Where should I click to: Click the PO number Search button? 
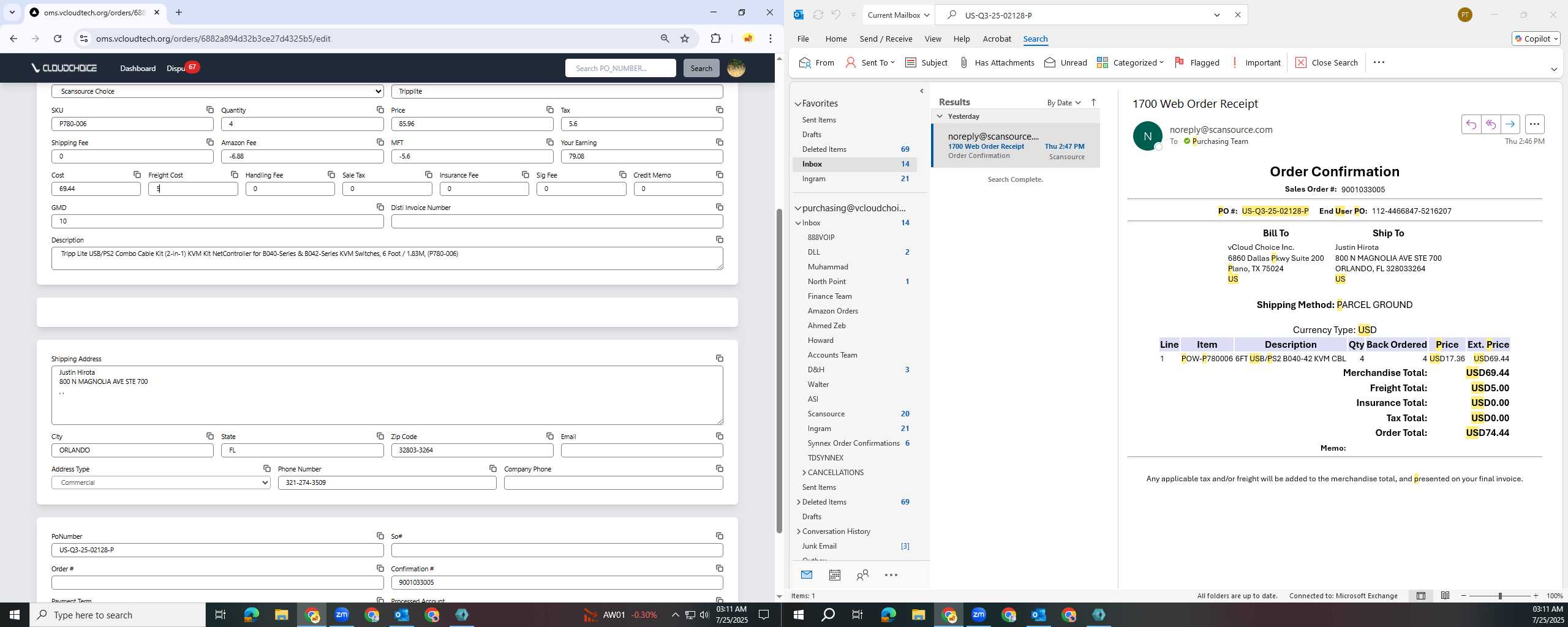701,68
